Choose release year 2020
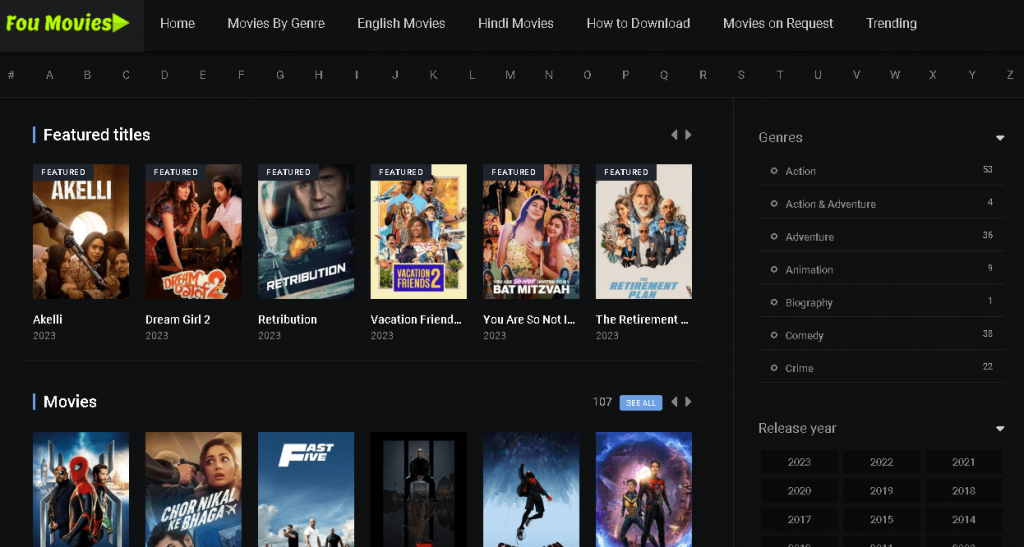The height and width of the screenshot is (547, 1024). (x=799, y=491)
